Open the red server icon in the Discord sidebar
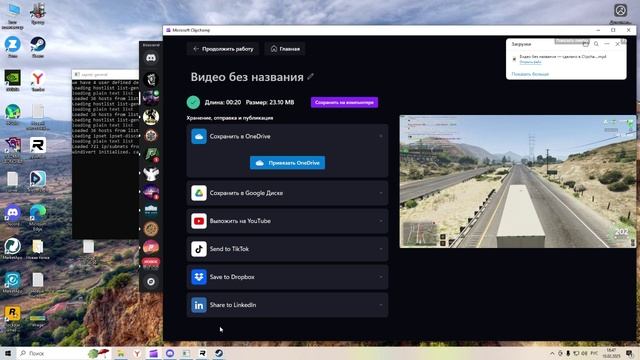This screenshot has width=640, height=360. [151, 262]
